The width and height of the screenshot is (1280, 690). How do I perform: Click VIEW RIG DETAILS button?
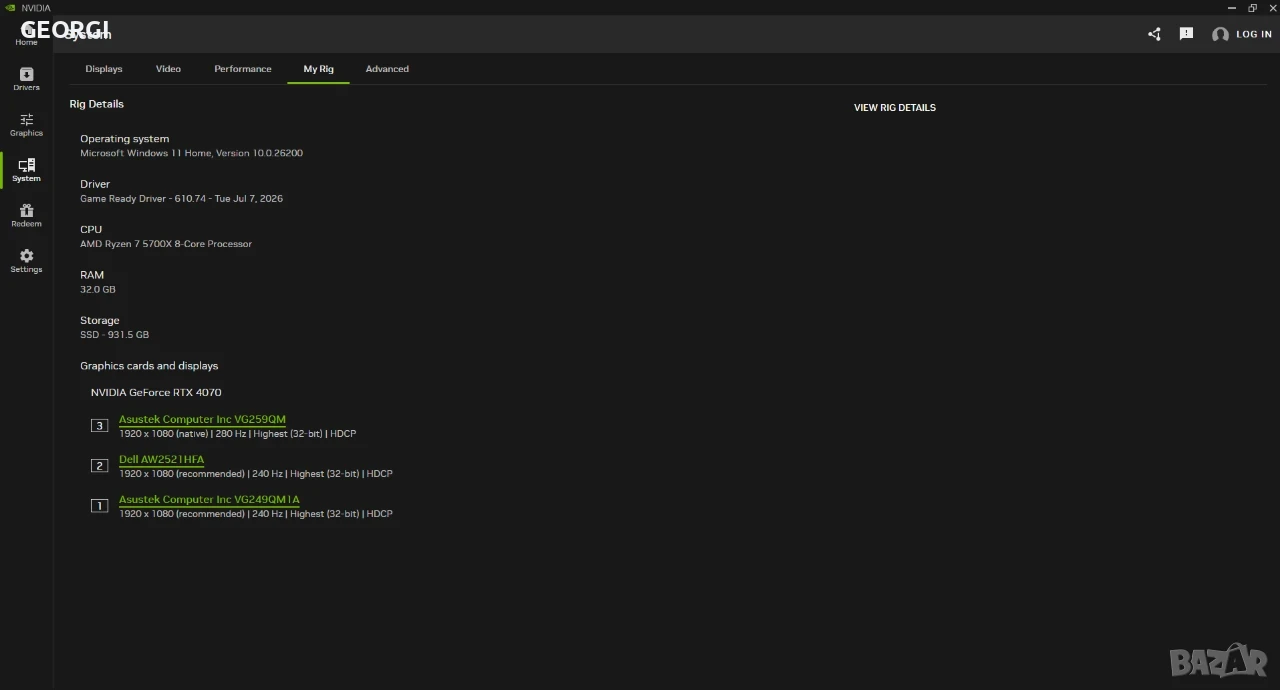click(x=895, y=108)
